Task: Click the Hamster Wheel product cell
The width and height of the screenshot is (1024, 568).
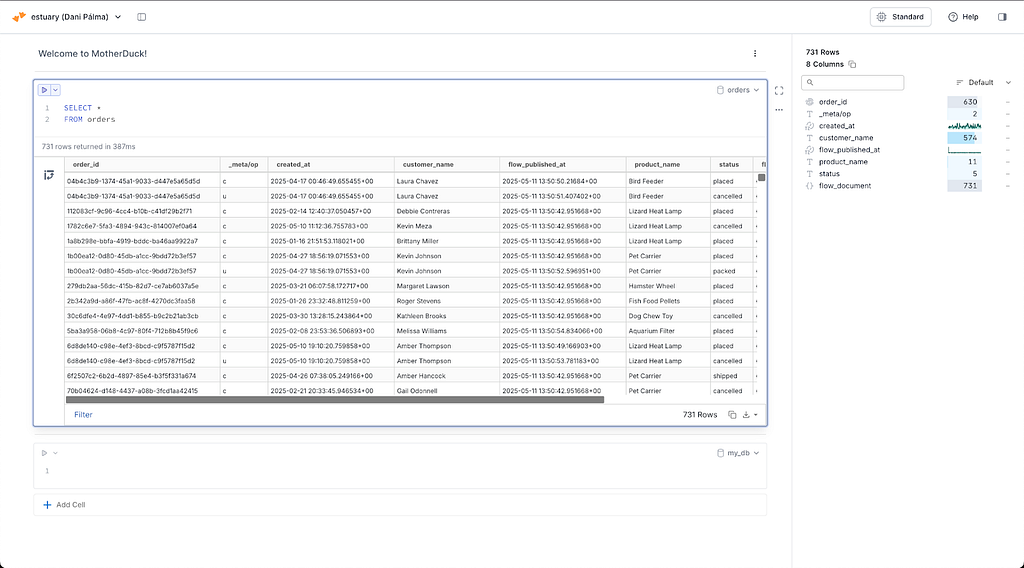Action: pos(667,286)
